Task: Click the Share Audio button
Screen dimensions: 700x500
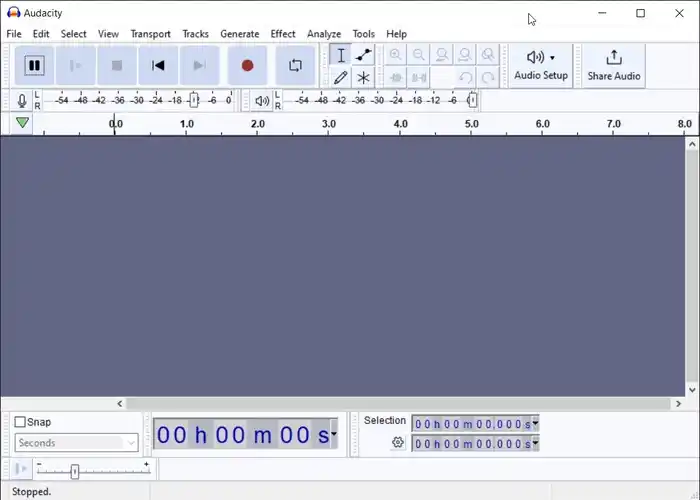Action: point(613,65)
